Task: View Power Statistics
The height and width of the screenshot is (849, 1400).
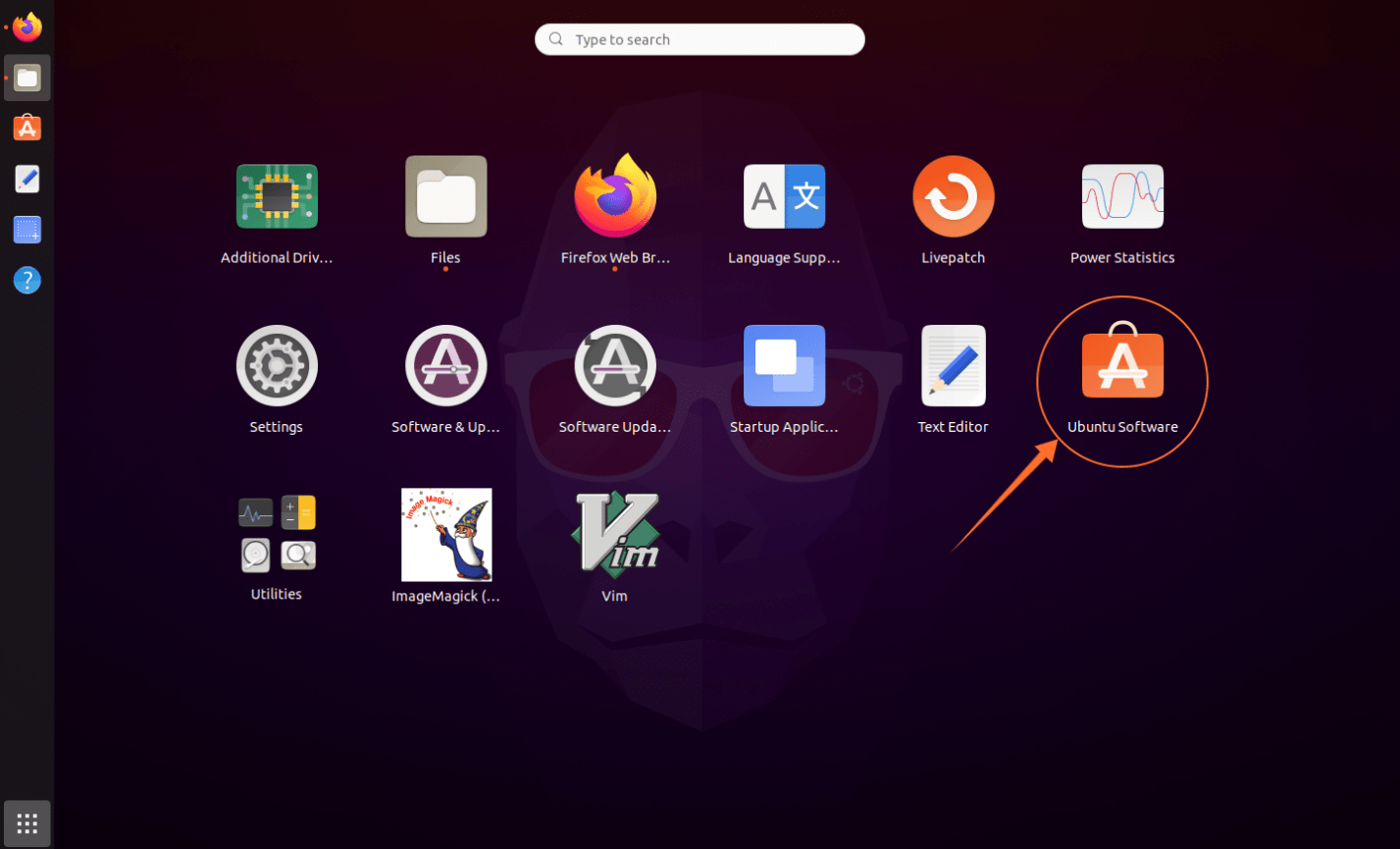Action: [x=1121, y=196]
